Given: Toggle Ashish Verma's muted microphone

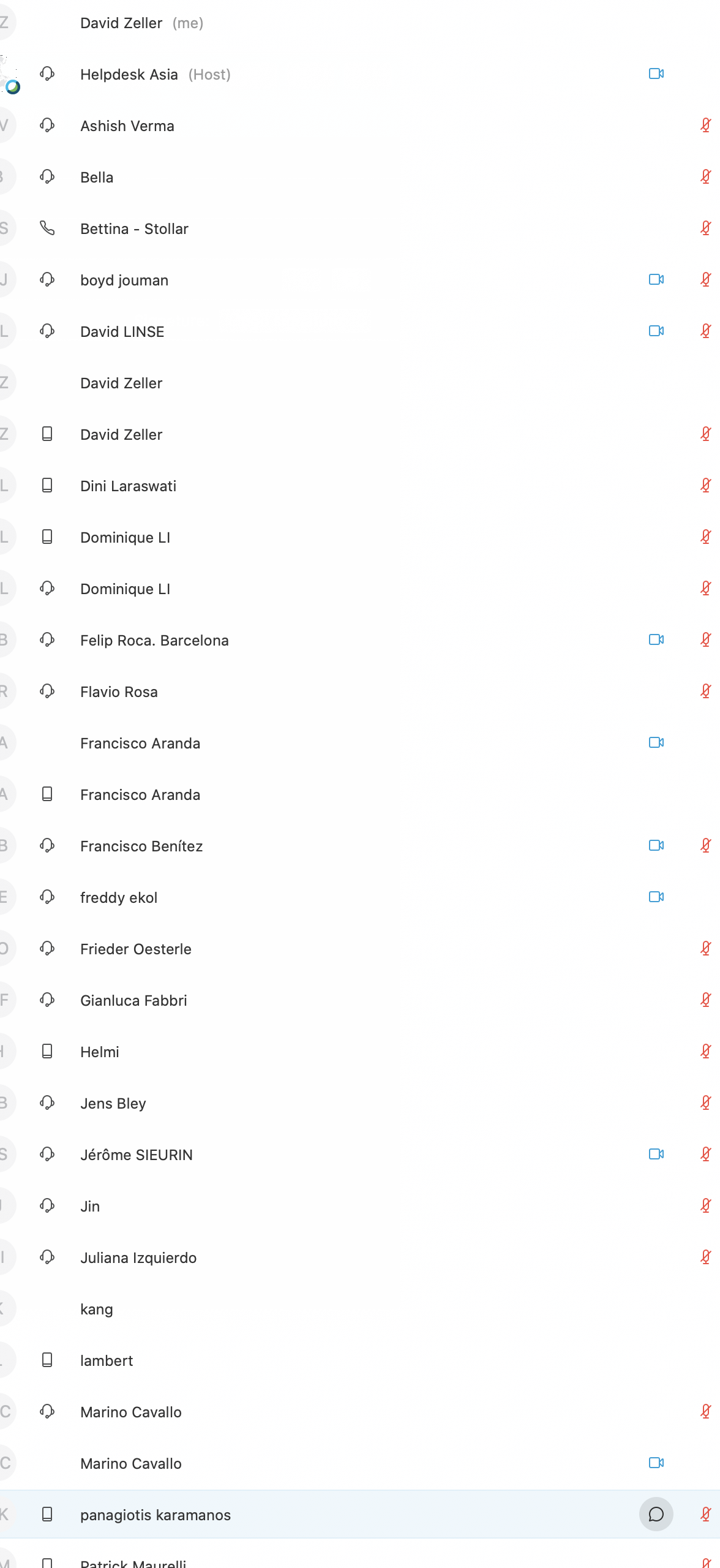Looking at the screenshot, I should pos(705,126).
